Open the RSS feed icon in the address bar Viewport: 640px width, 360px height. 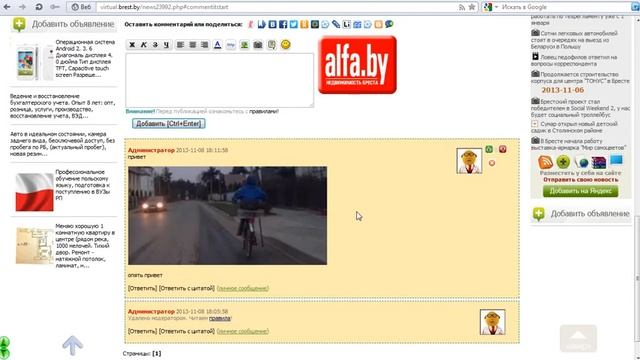point(462,7)
